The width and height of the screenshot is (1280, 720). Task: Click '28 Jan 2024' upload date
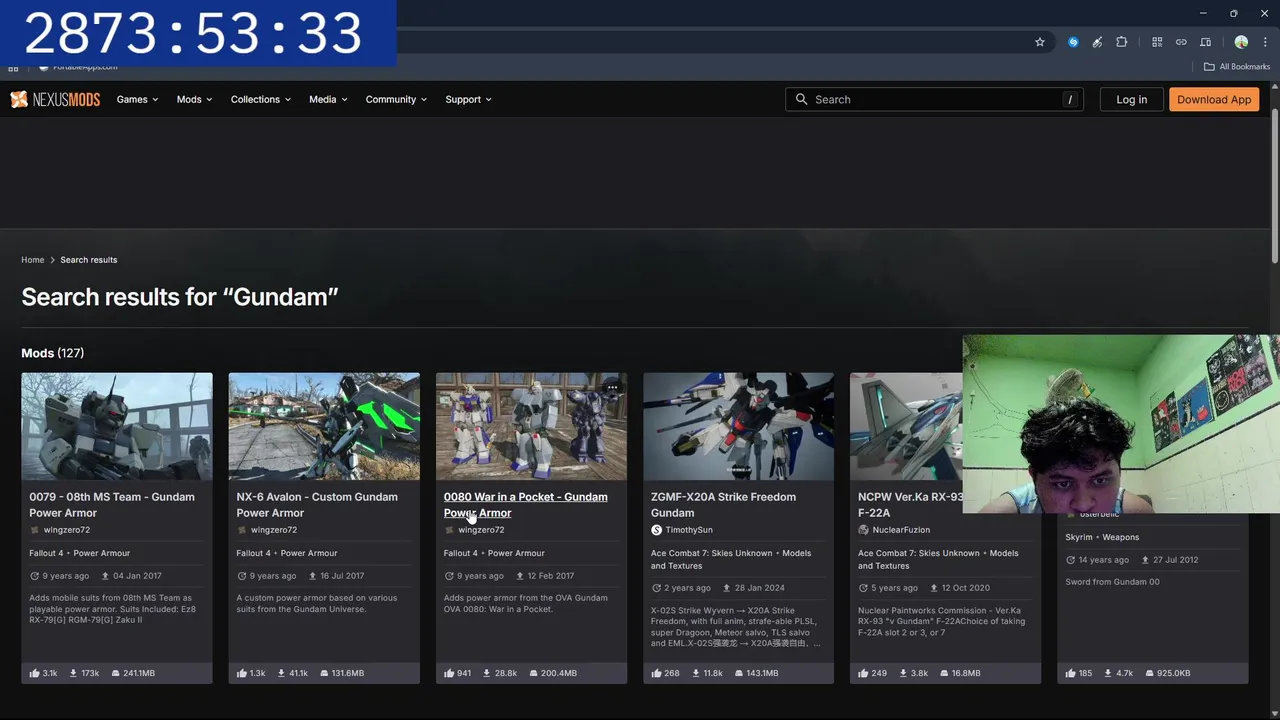click(x=760, y=588)
